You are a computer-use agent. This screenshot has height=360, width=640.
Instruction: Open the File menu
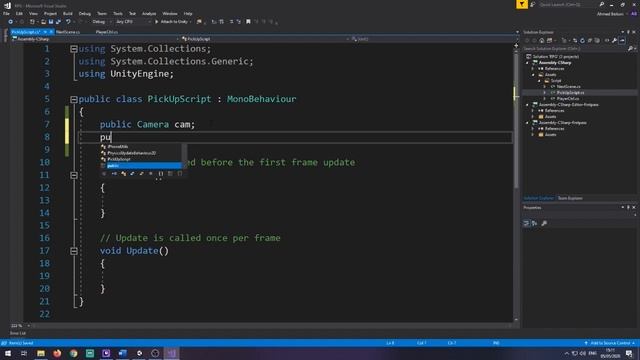[6, 13]
